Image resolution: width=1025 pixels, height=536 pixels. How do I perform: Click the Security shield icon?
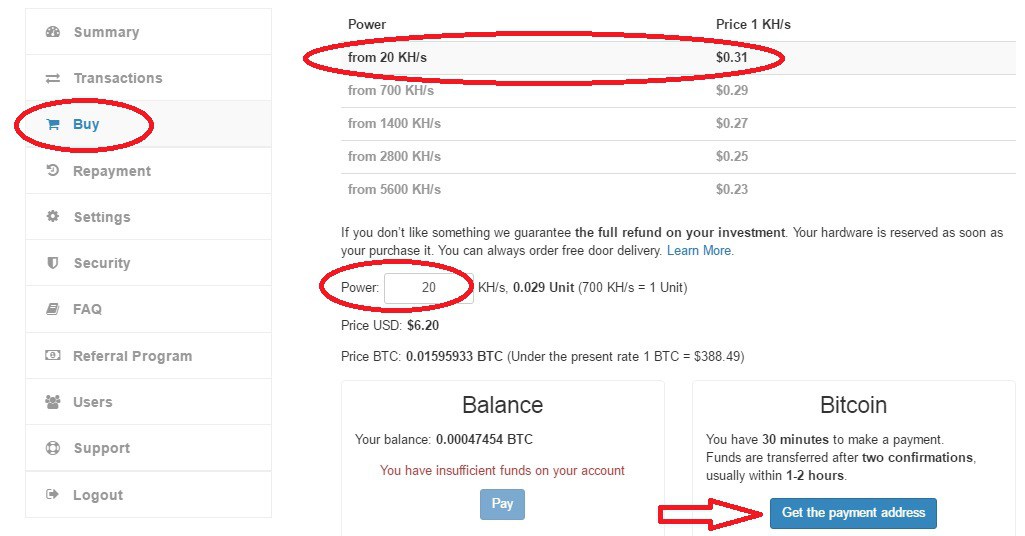53,263
